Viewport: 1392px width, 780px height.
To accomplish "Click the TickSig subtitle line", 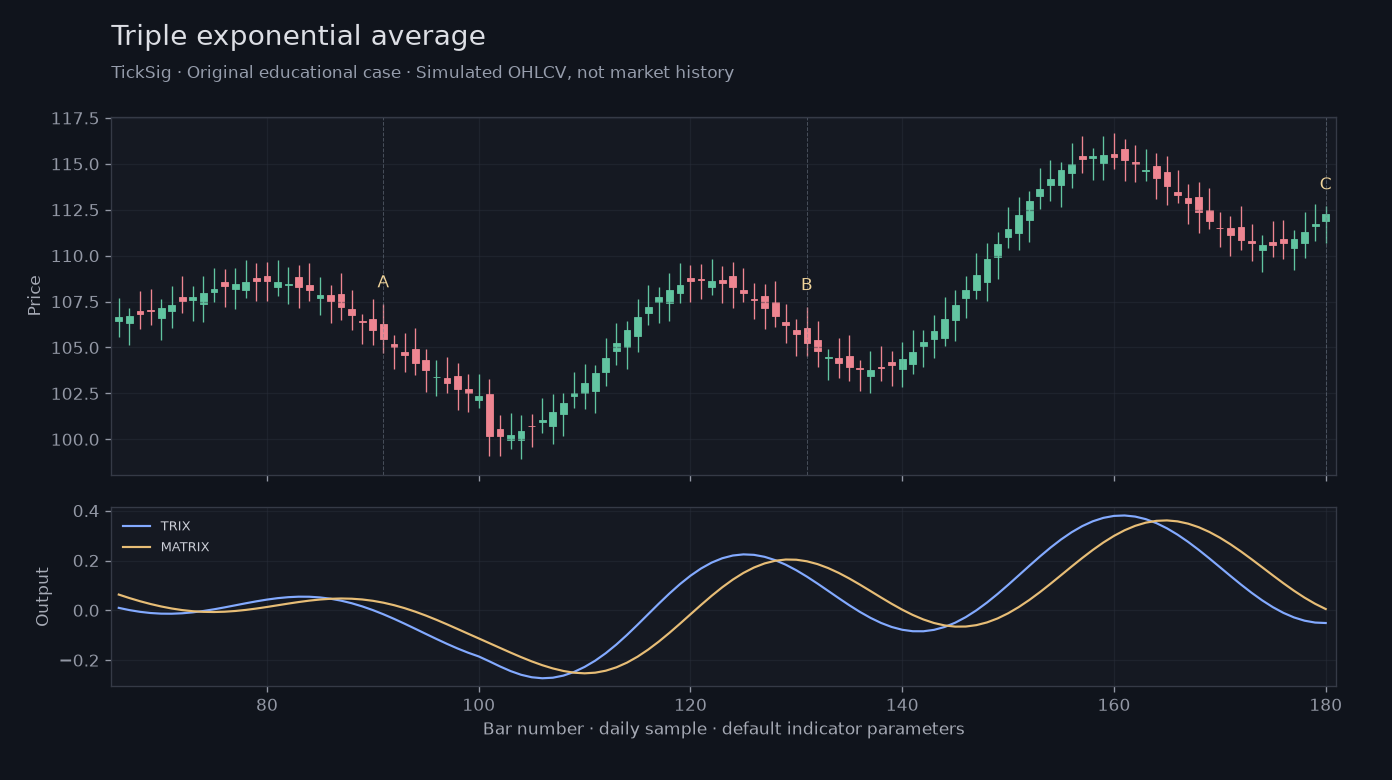I will [x=422, y=73].
